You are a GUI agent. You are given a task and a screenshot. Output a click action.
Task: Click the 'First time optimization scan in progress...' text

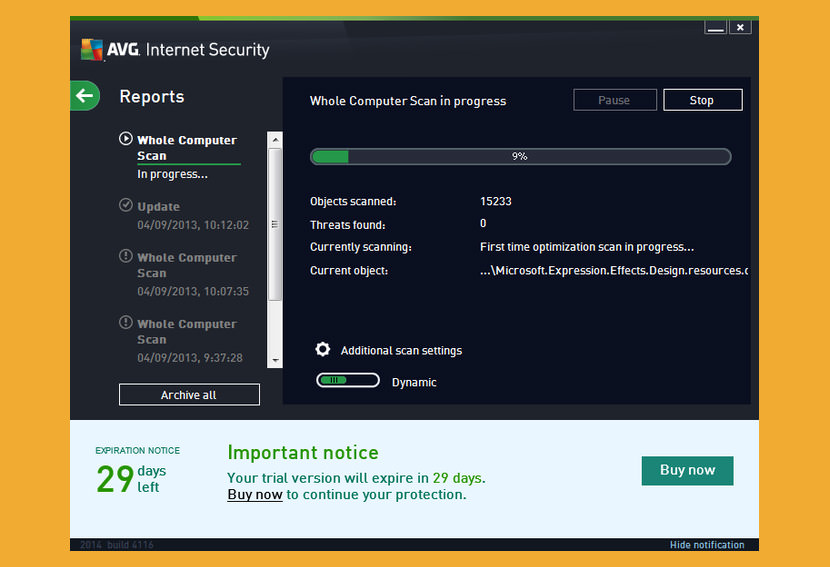point(587,247)
